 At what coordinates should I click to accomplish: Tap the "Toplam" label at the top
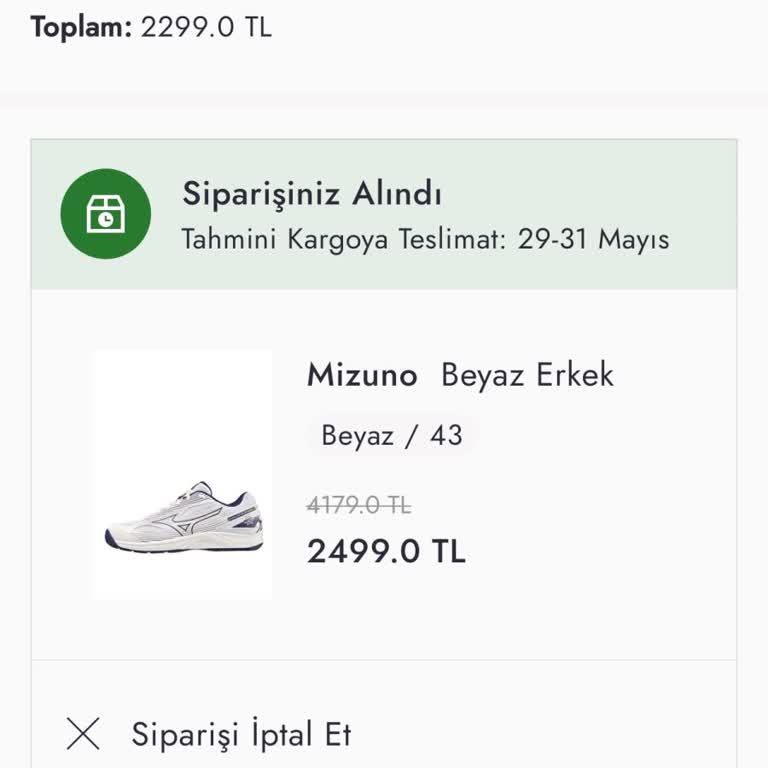click(x=81, y=27)
